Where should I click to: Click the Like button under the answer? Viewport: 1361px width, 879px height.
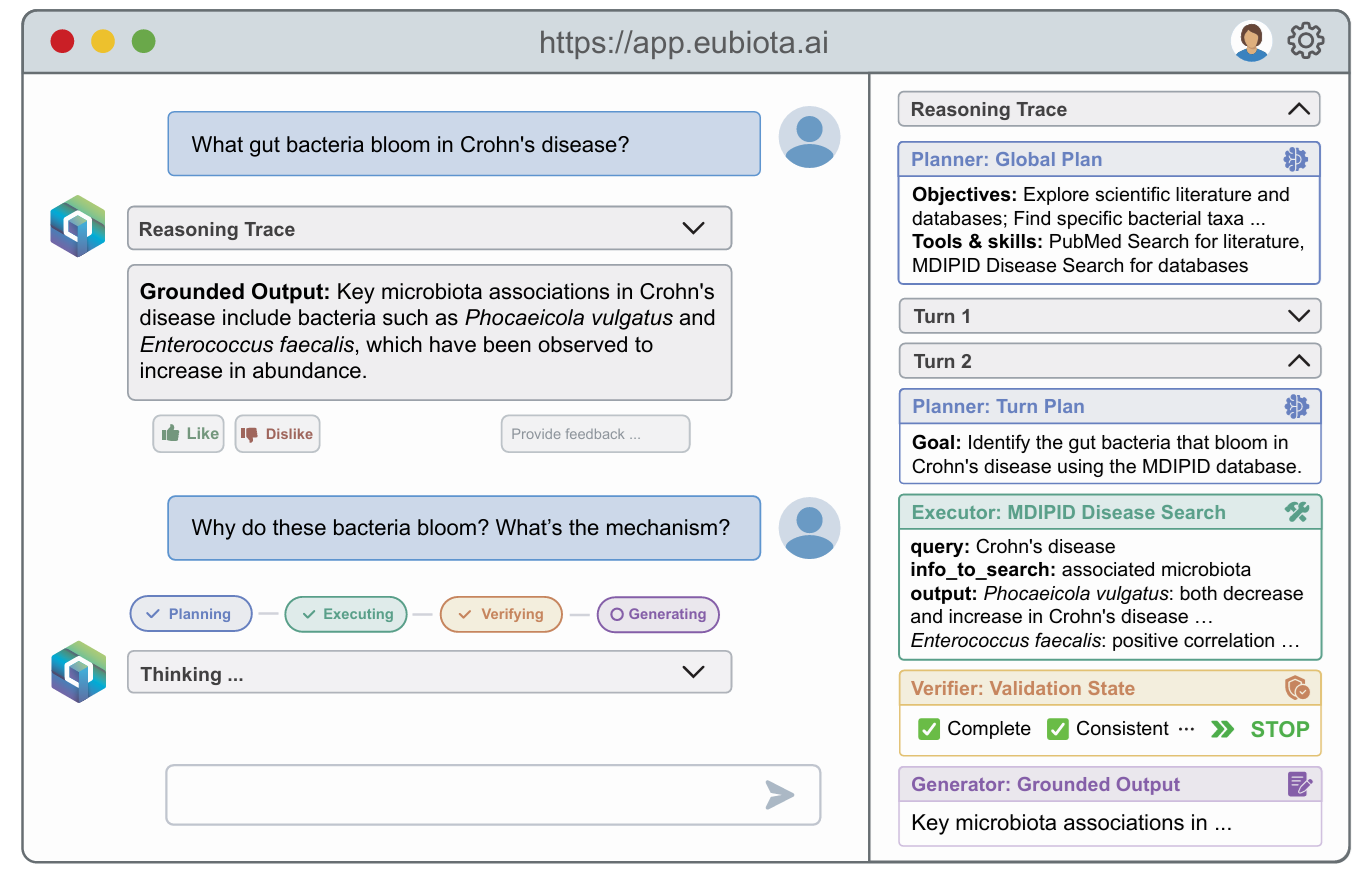coord(188,433)
